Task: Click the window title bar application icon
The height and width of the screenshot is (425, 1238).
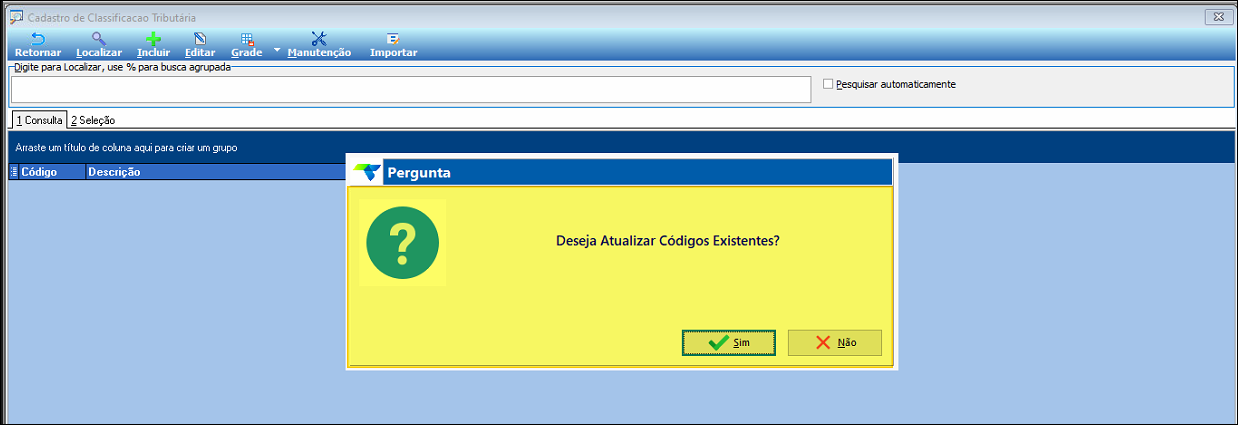Action: (x=16, y=17)
